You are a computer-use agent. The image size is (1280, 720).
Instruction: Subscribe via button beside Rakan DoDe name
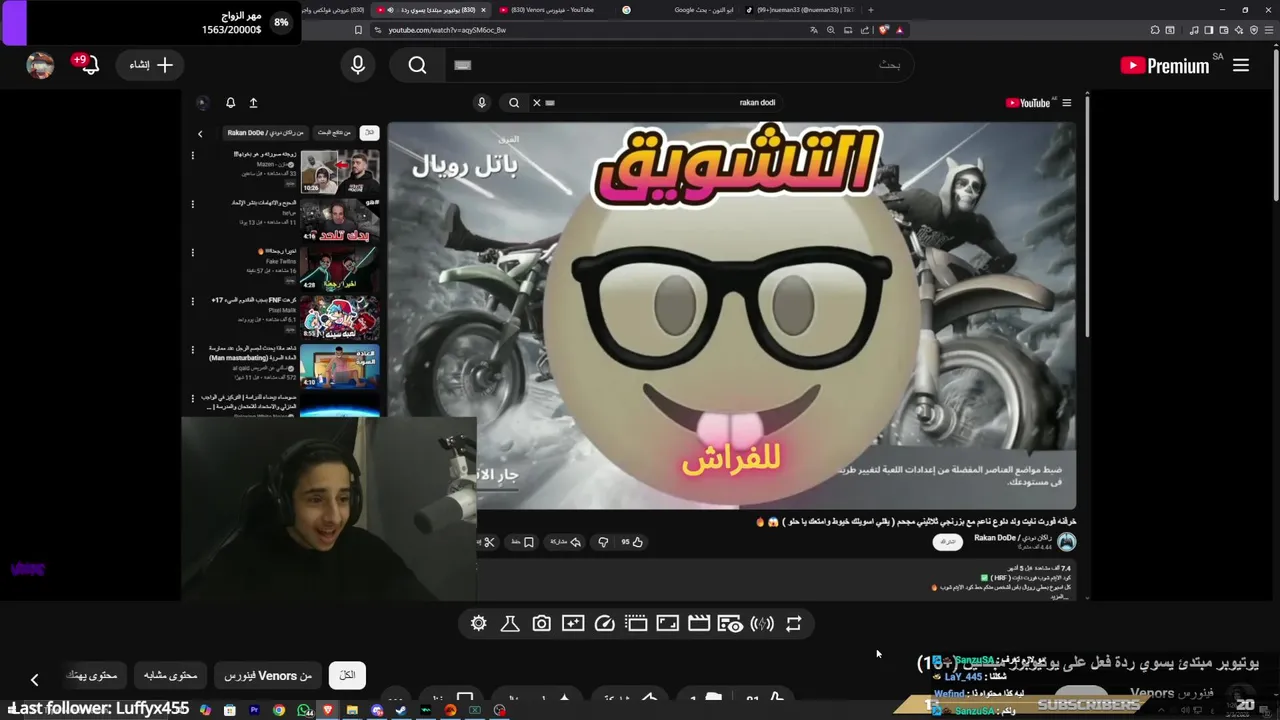947,541
